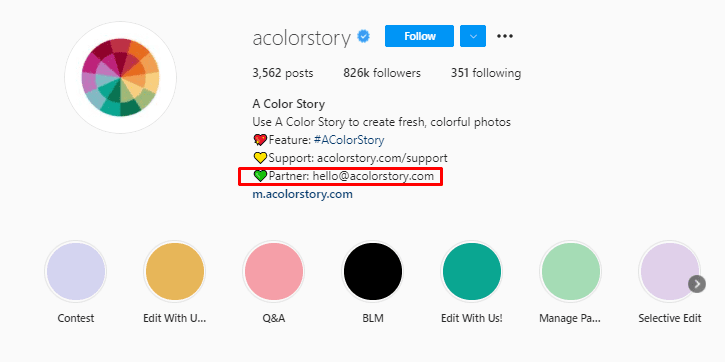Open the three-dot options menu
The image size is (725, 362).
click(x=505, y=36)
